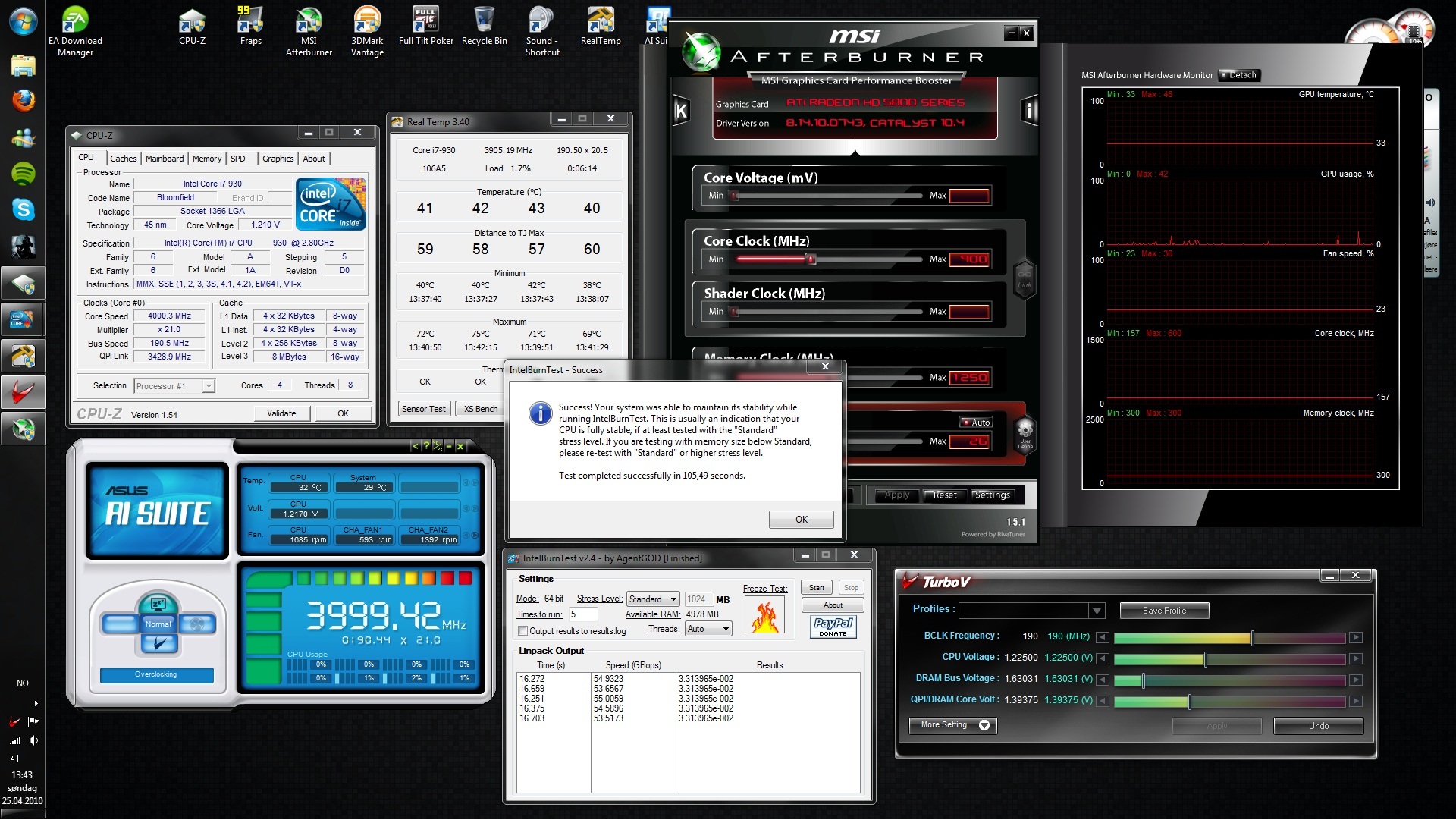Click OK in the IntelBurnTest Success dialog
Image resolution: width=1456 pixels, height=820 pixels.
click(x=801, y=520)
